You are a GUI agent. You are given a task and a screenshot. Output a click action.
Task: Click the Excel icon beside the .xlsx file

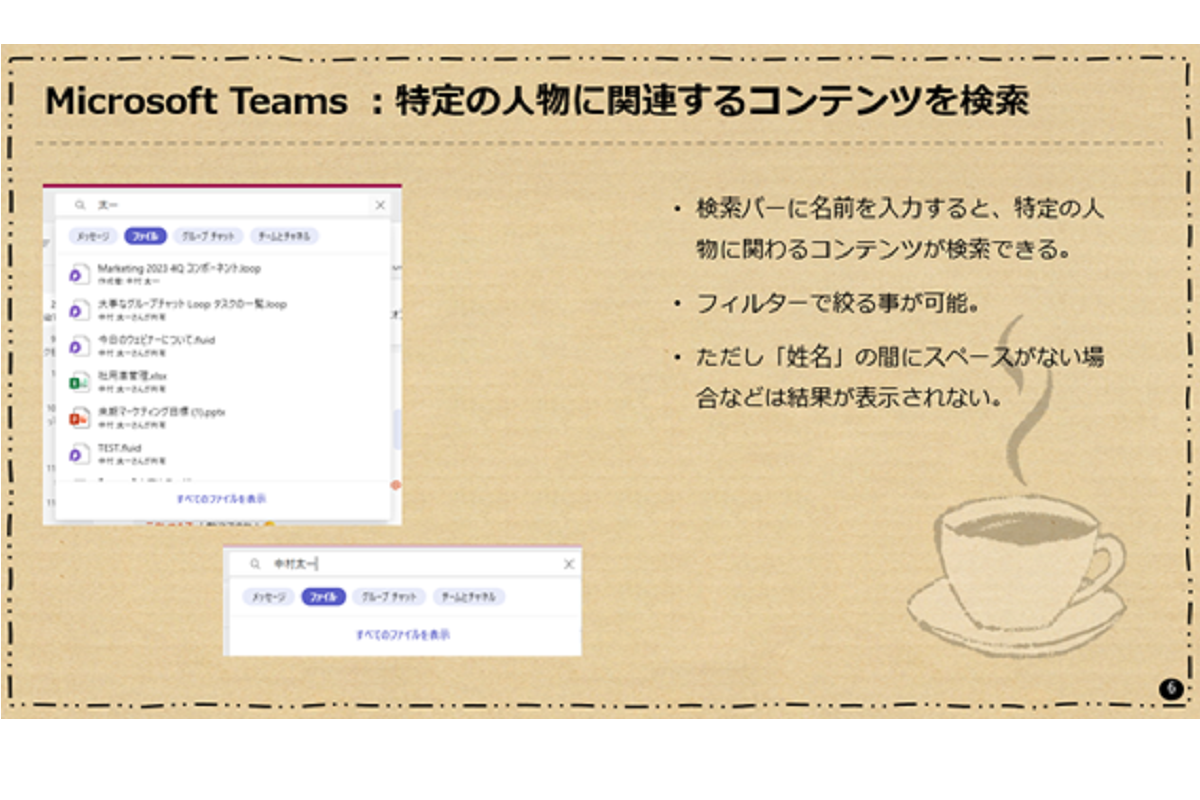pos(78,381)
